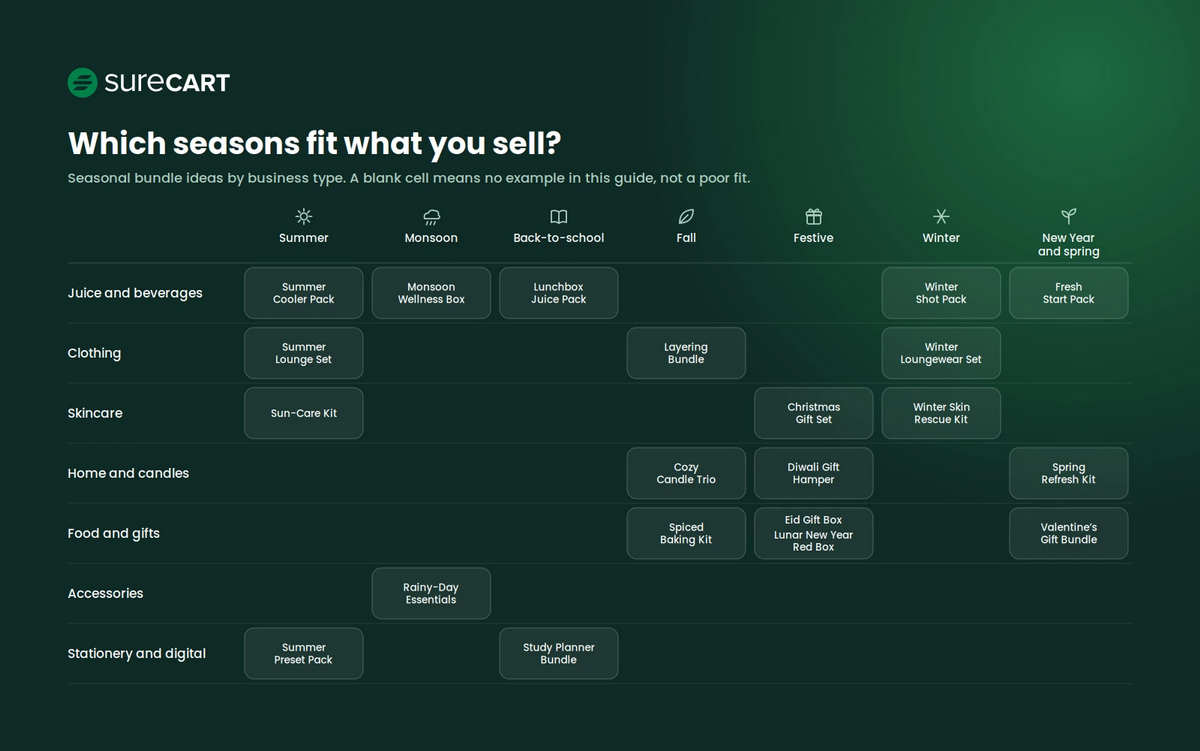This screenshot has height=751, width=1200.
Task: Select the Rainy-Day Essentials card
Action: pos(431,593)
